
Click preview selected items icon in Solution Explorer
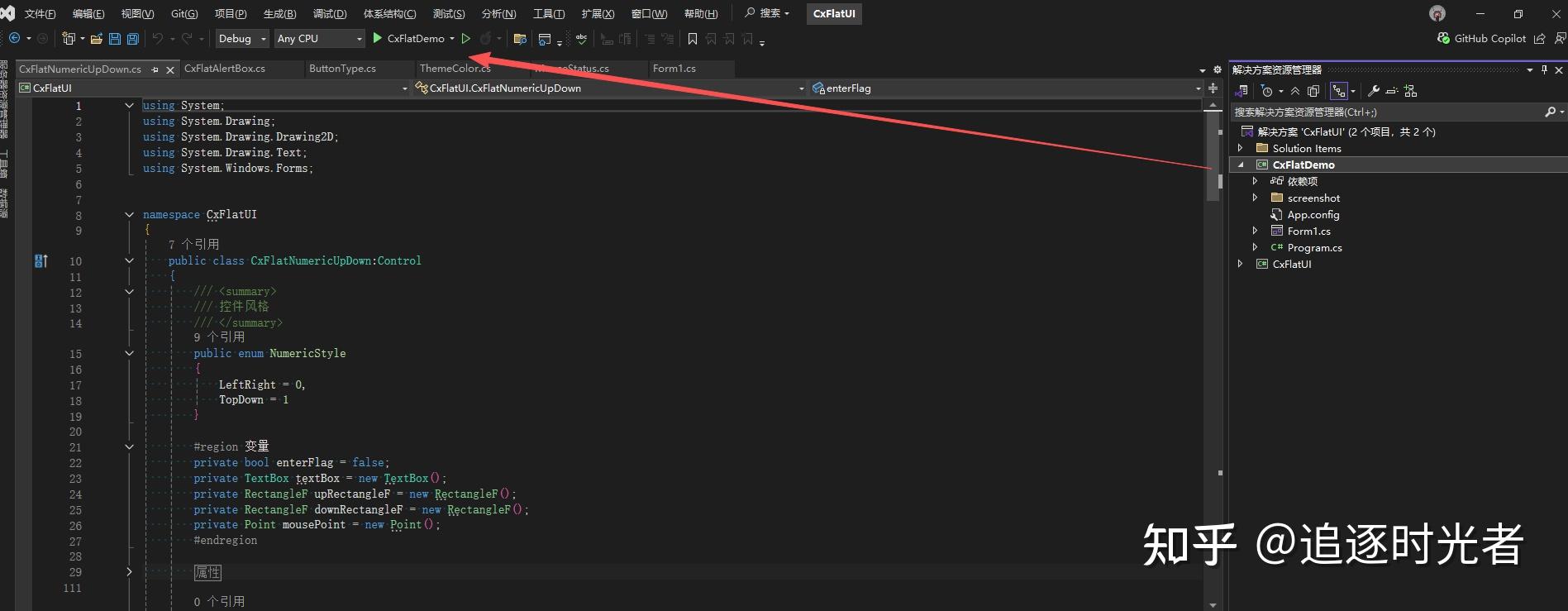click(x=1392, y=91)
